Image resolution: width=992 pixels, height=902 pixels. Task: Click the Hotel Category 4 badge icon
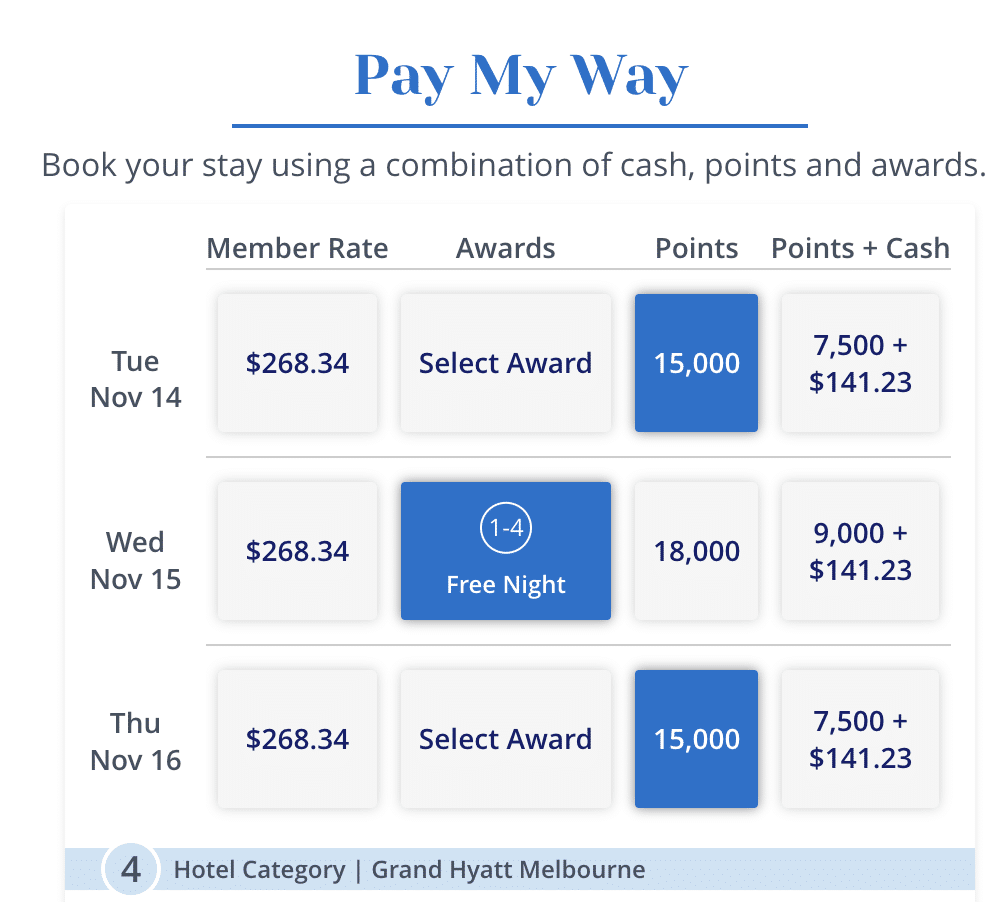130,870
